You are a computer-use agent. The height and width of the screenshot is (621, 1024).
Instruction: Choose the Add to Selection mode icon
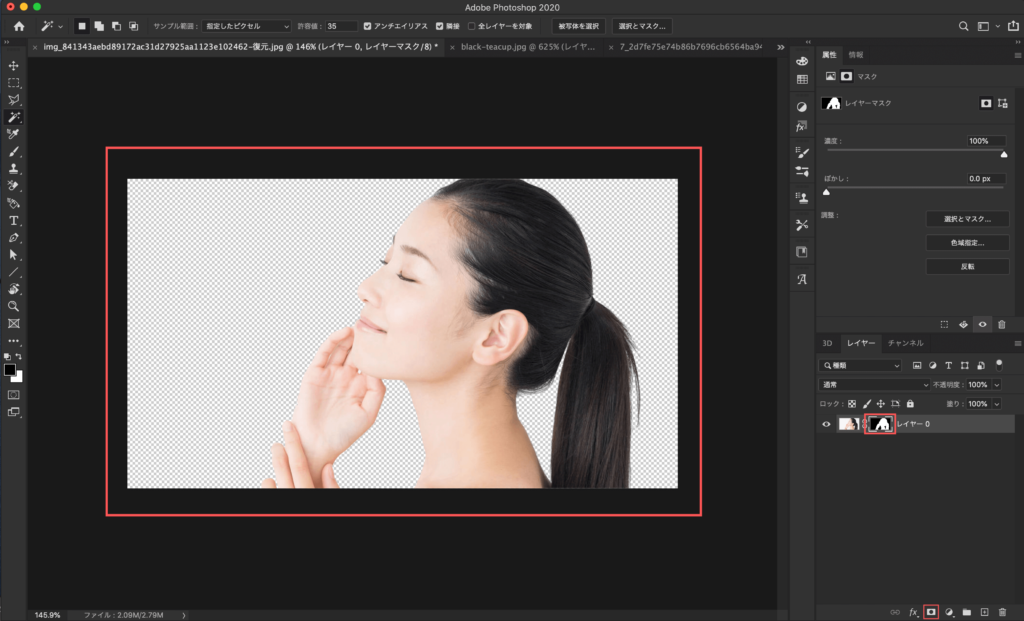pyautogui.click(x=99, y=26)
